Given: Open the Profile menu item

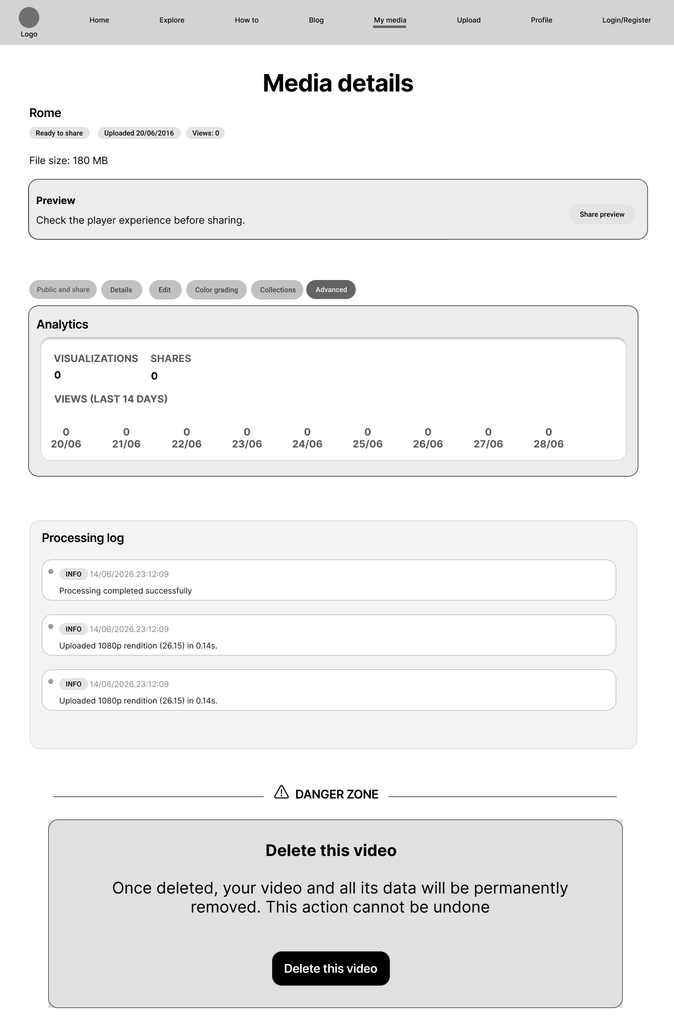Looking at the screenshot, I should point(541,20).
